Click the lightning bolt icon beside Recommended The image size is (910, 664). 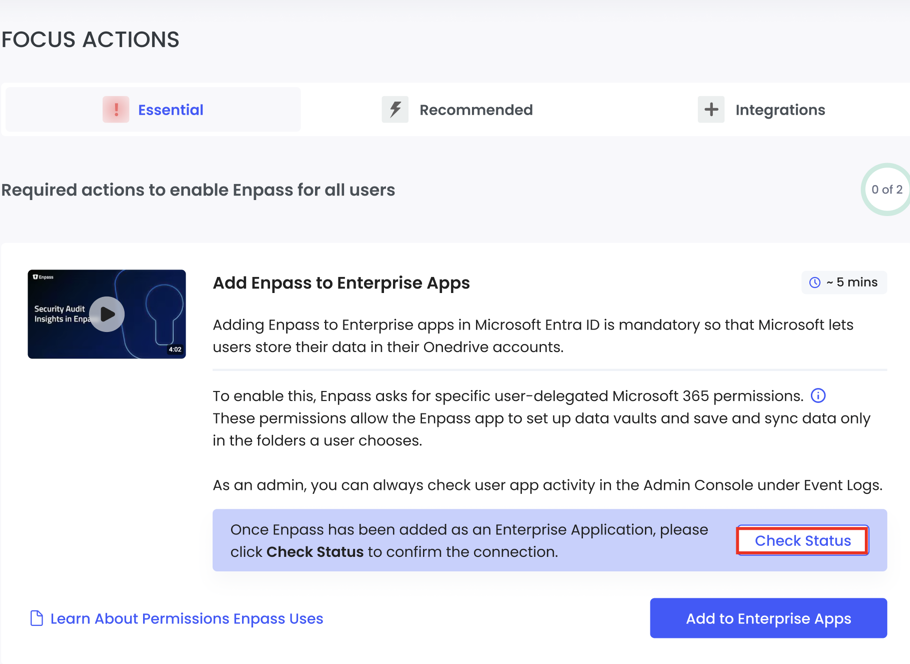coord(394,109)
